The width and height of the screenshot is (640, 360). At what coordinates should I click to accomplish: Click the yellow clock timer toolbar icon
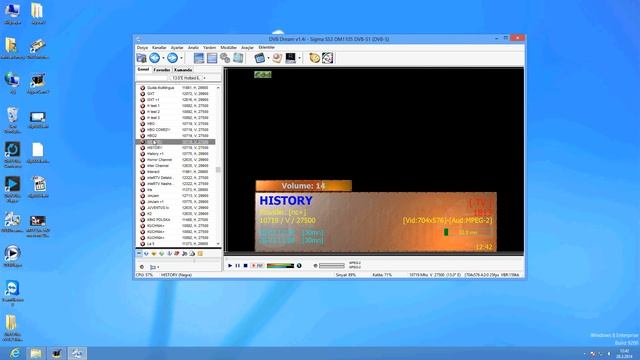click(314, 58)
